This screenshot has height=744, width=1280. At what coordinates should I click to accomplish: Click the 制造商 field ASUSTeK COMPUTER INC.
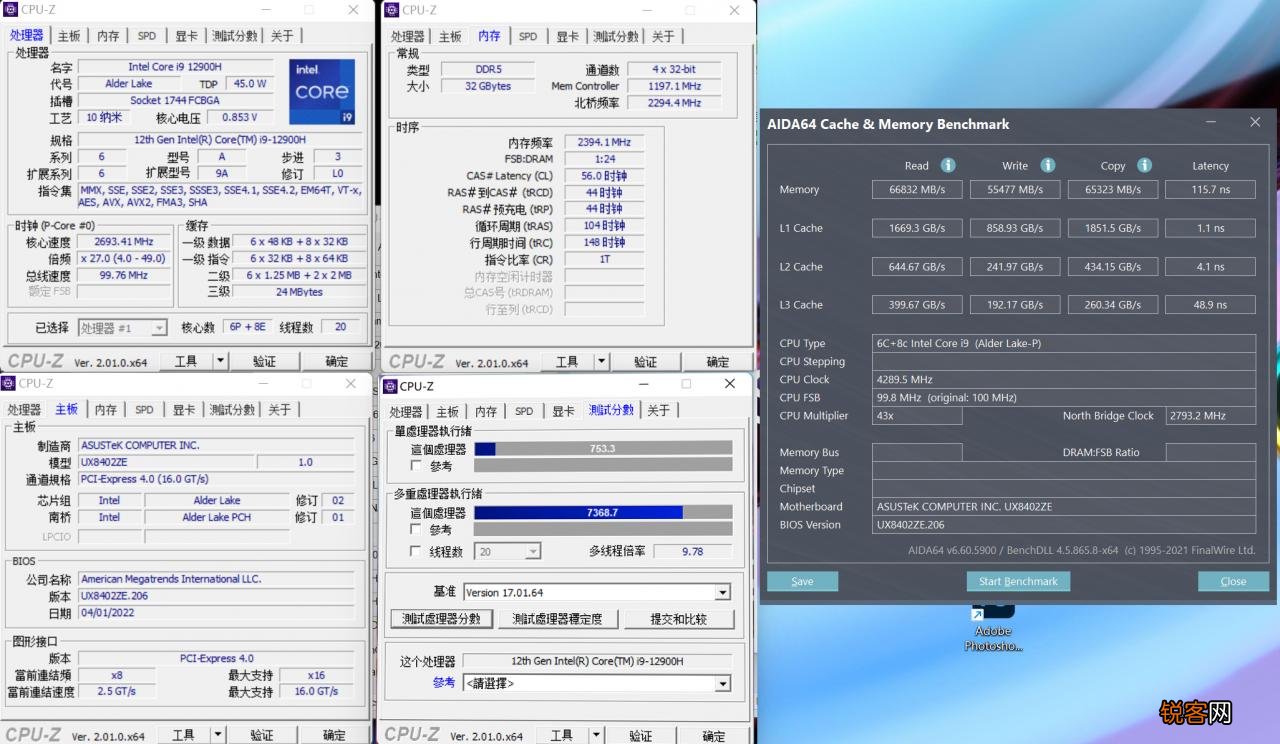[x=217, y=446]
